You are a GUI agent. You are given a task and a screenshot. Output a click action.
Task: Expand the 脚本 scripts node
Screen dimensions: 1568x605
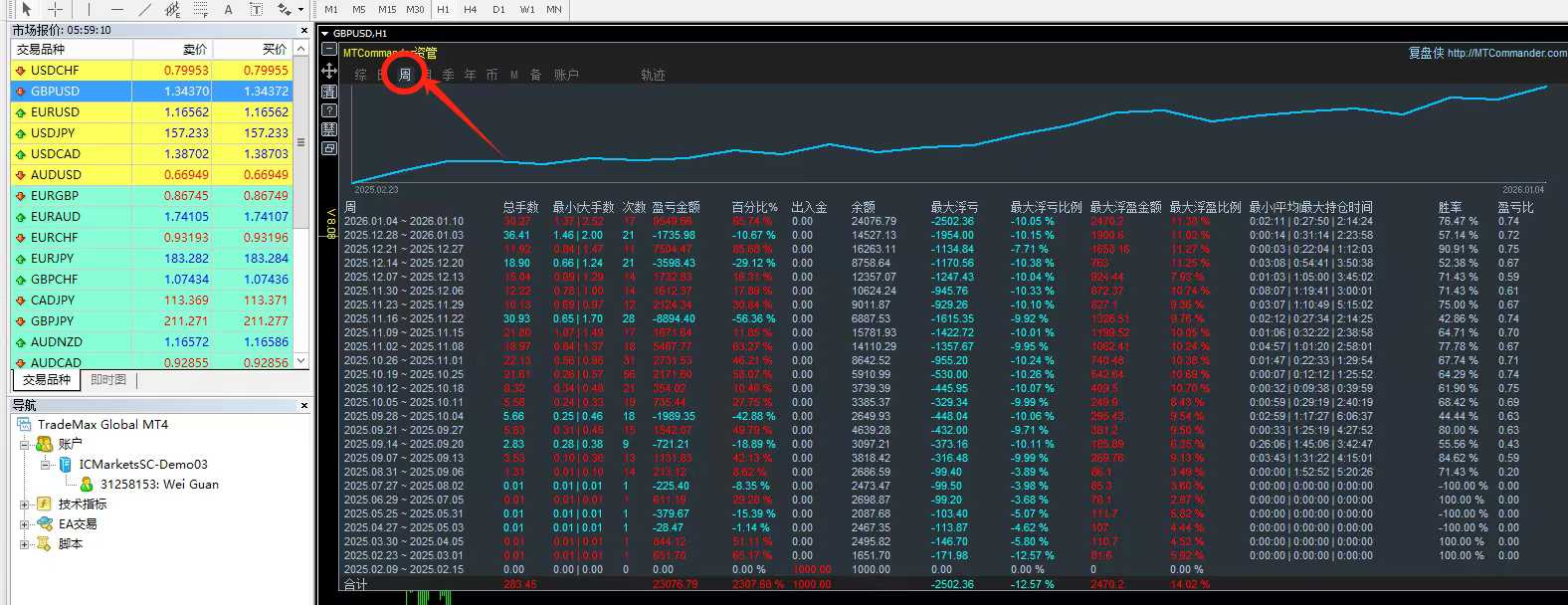point(24,544)
